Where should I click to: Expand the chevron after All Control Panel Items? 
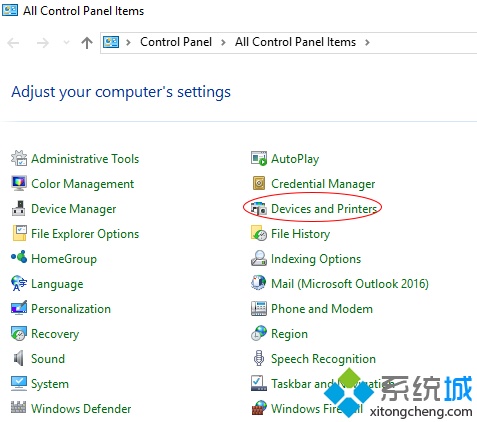click(x=367, y=42)
